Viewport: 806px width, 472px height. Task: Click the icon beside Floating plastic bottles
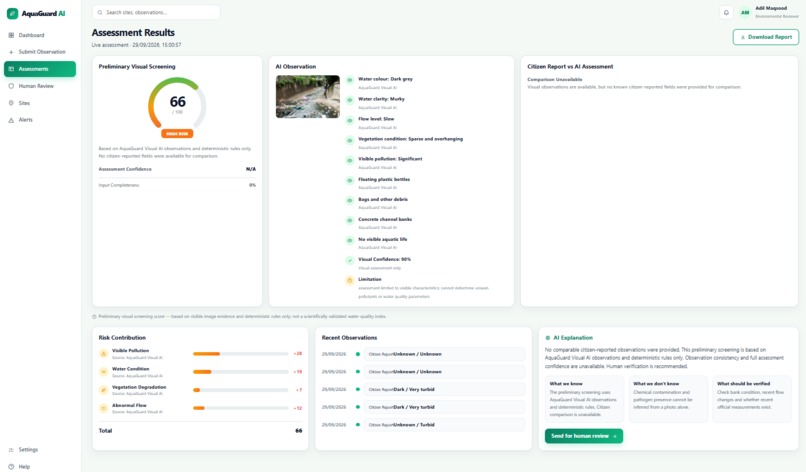click(x=350, y=180)
